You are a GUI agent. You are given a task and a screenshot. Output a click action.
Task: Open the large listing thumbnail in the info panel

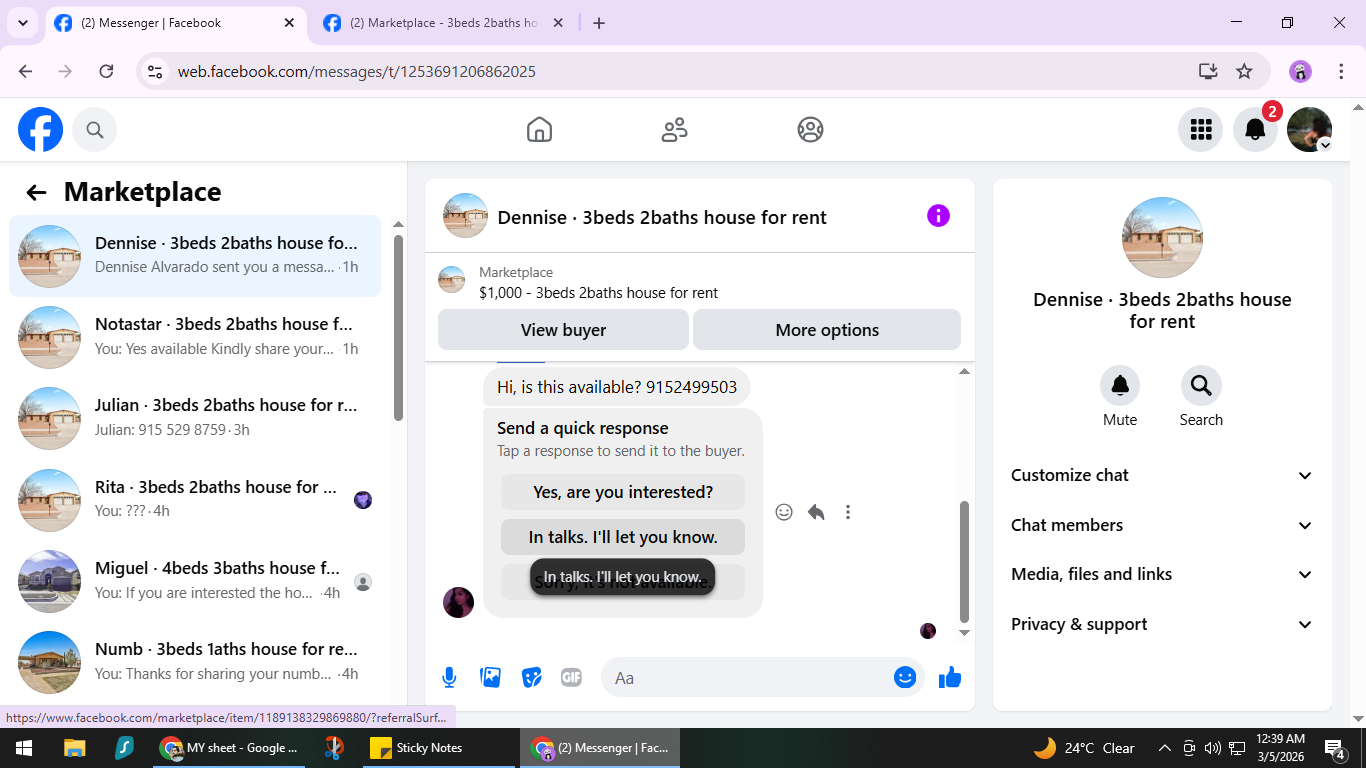[1162, 237]
